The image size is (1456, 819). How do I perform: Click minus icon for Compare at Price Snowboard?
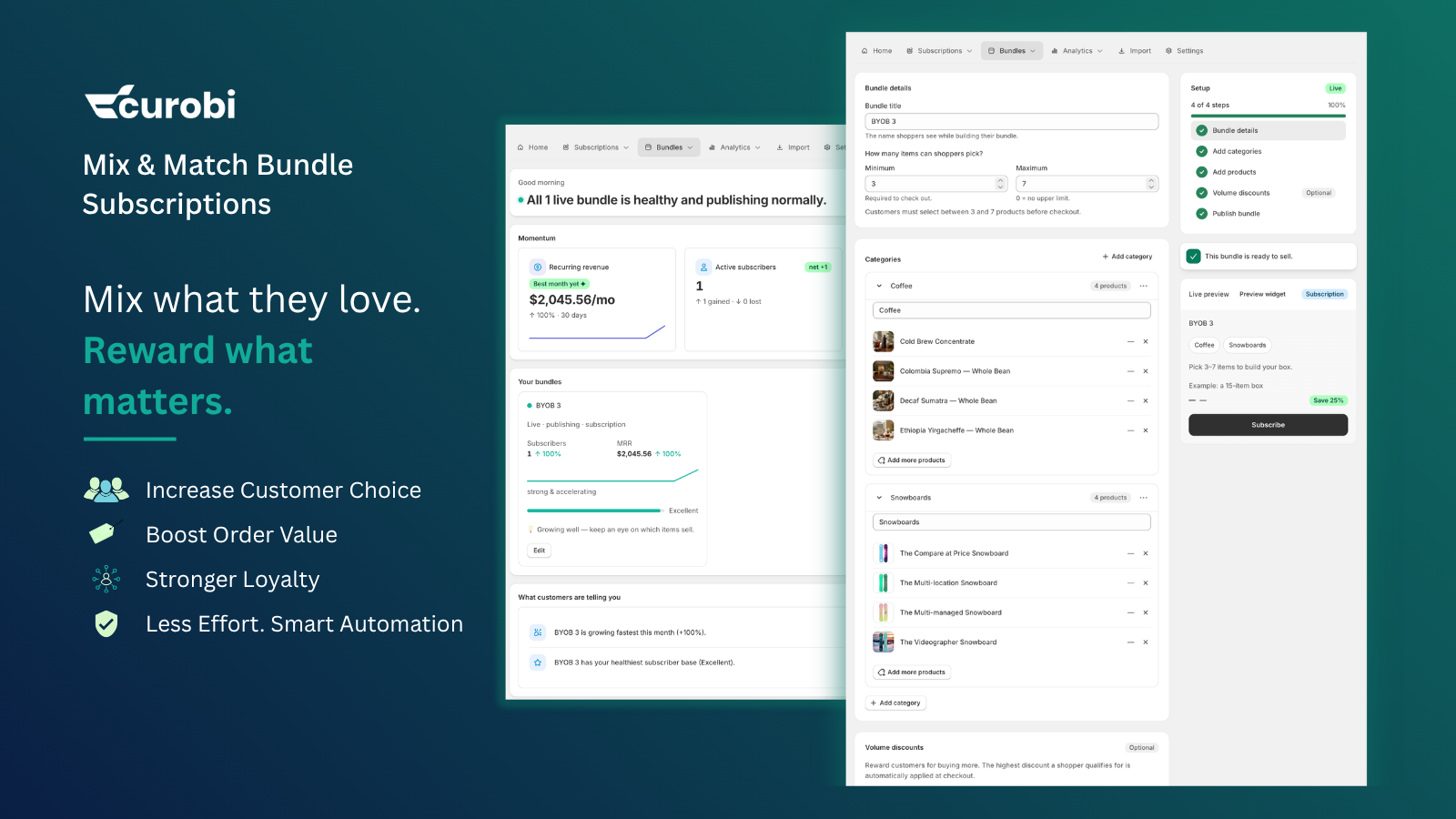click(1131, 553)
